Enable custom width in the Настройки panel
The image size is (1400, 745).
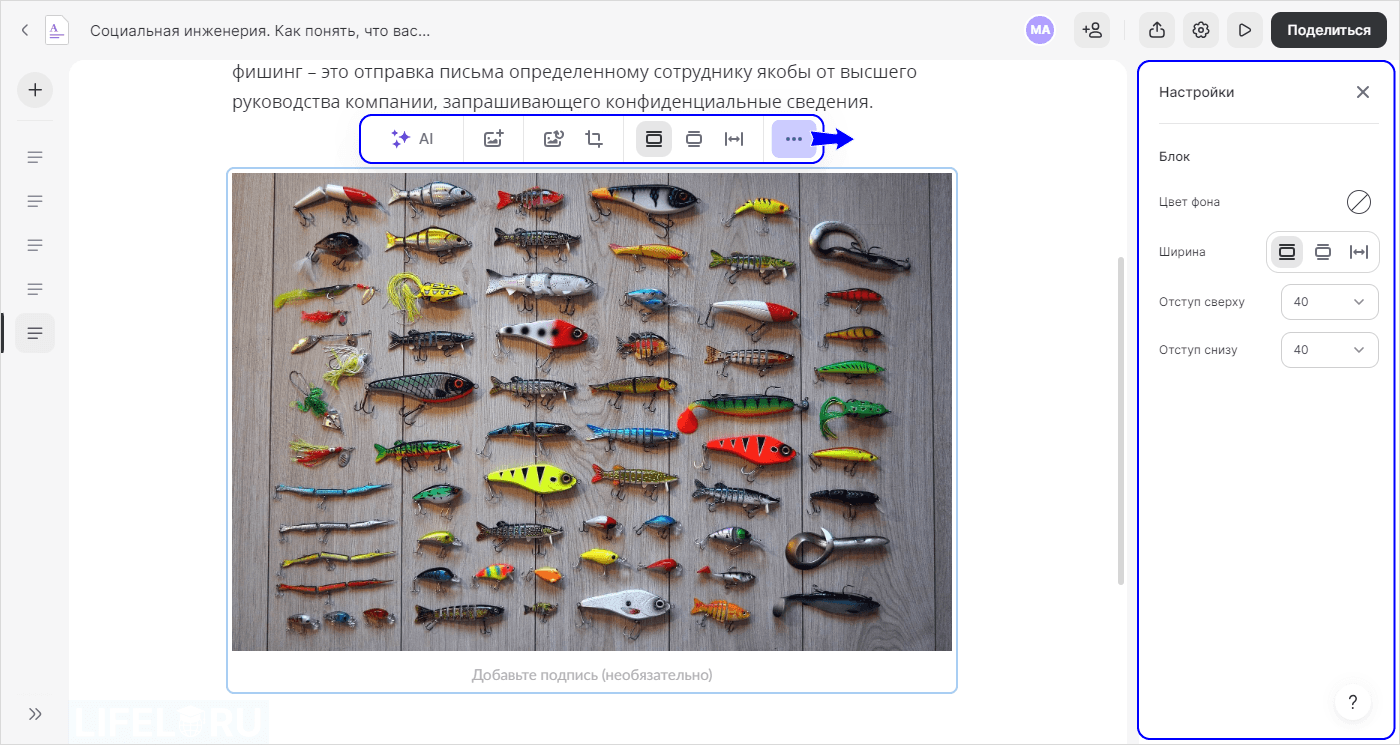(1359, 252)
